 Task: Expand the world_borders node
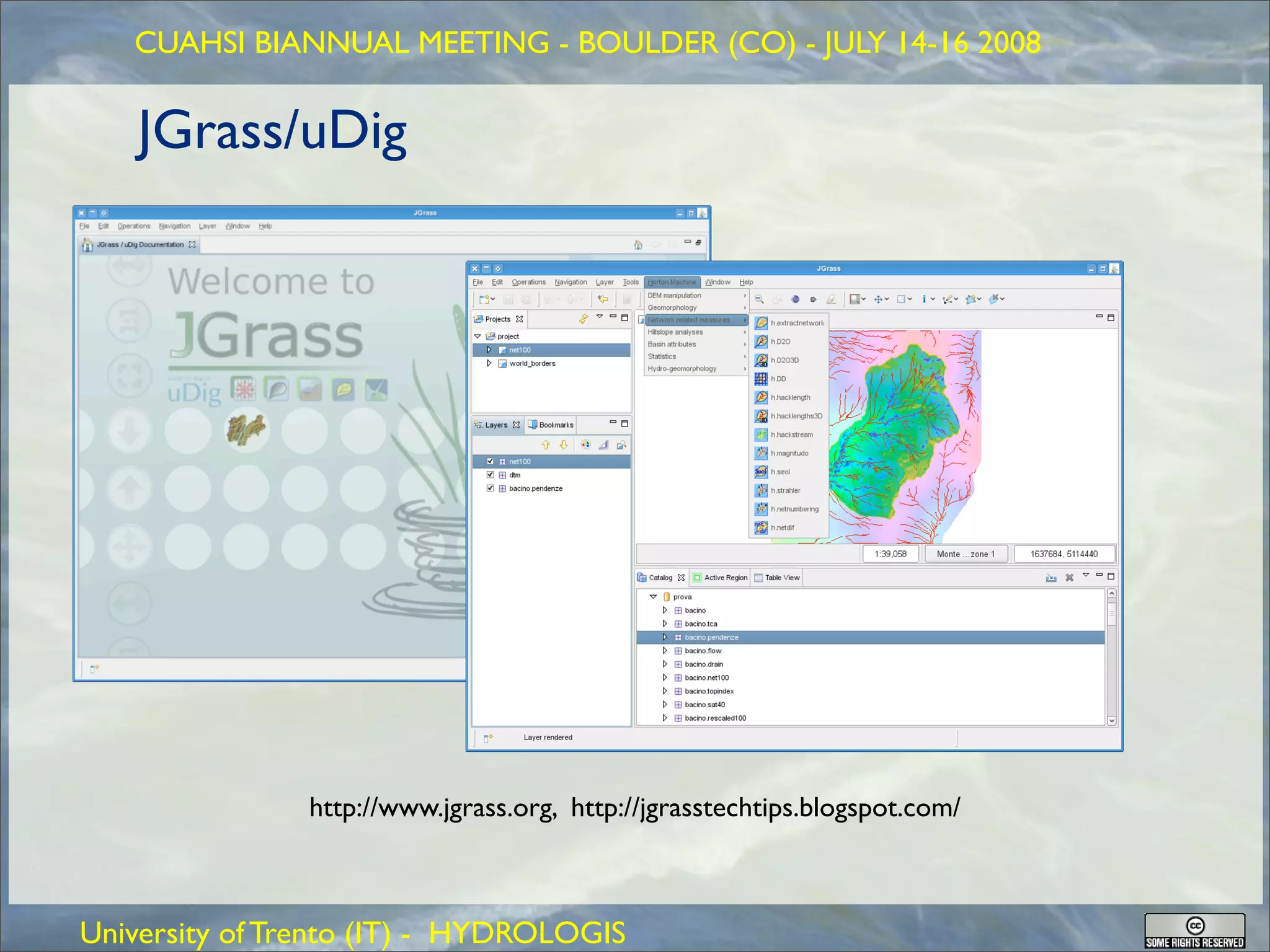coord(489,364)
